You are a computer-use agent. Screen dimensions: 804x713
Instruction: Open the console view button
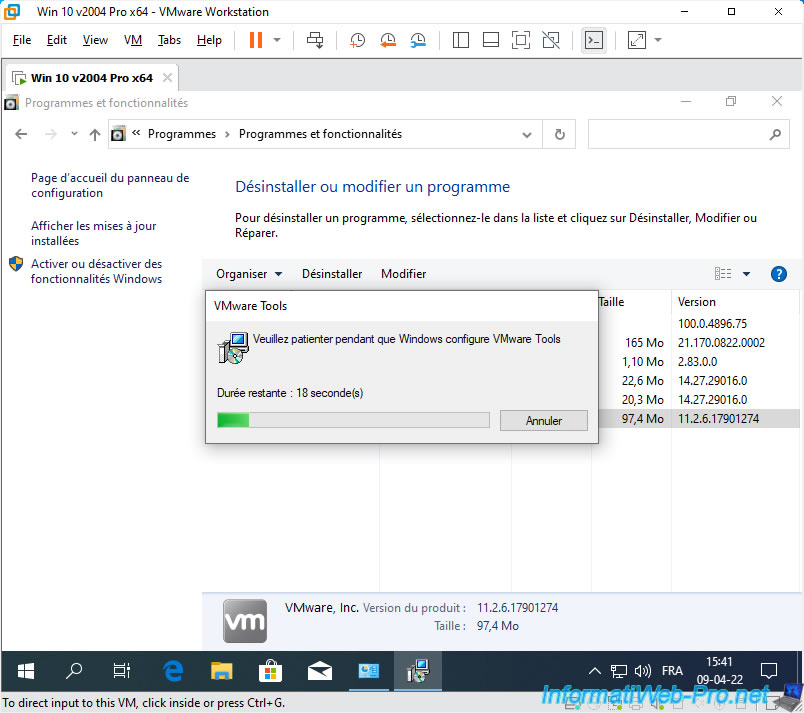click(593, 40)
